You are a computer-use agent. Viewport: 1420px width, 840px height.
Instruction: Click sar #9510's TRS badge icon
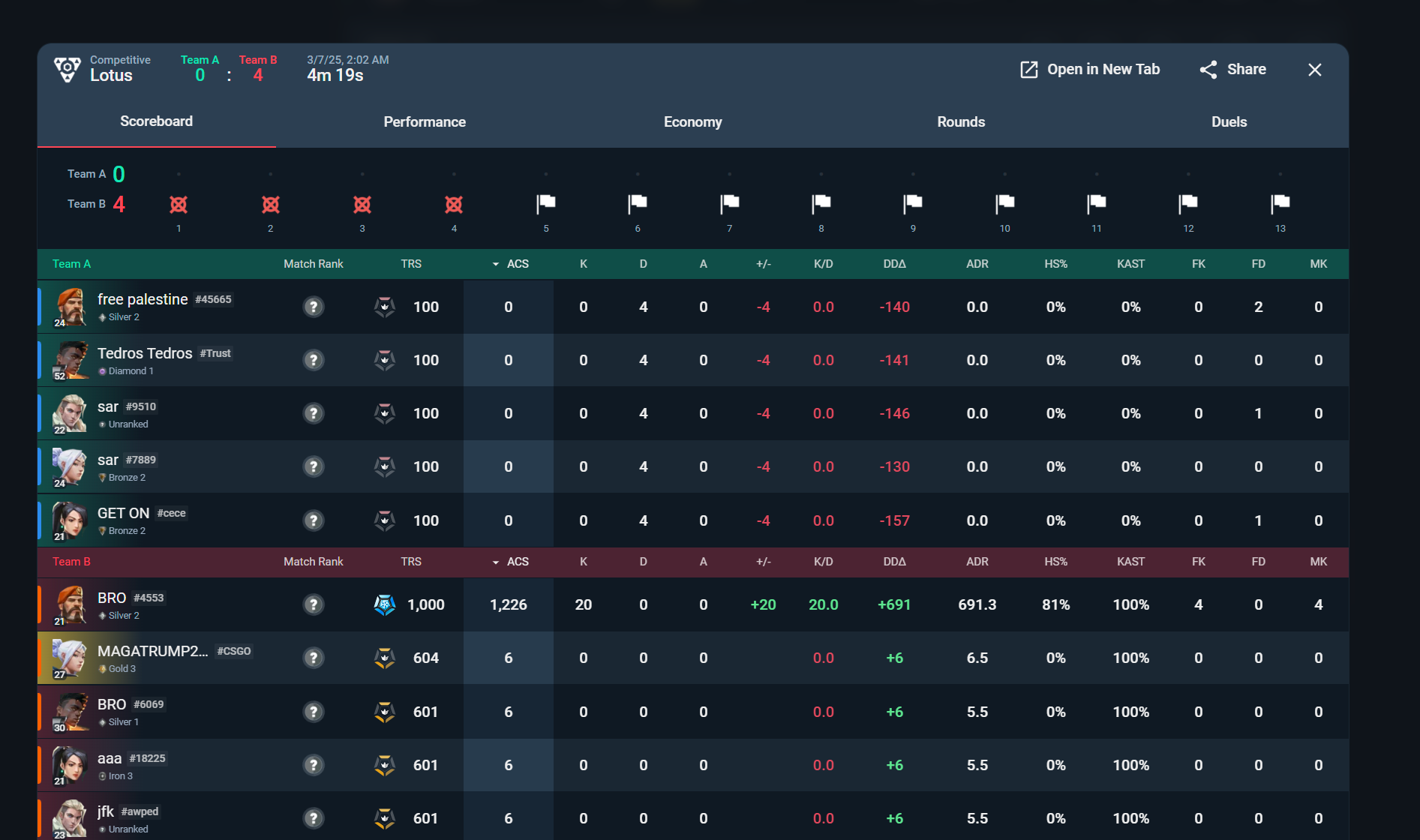(x=385, y=413)
